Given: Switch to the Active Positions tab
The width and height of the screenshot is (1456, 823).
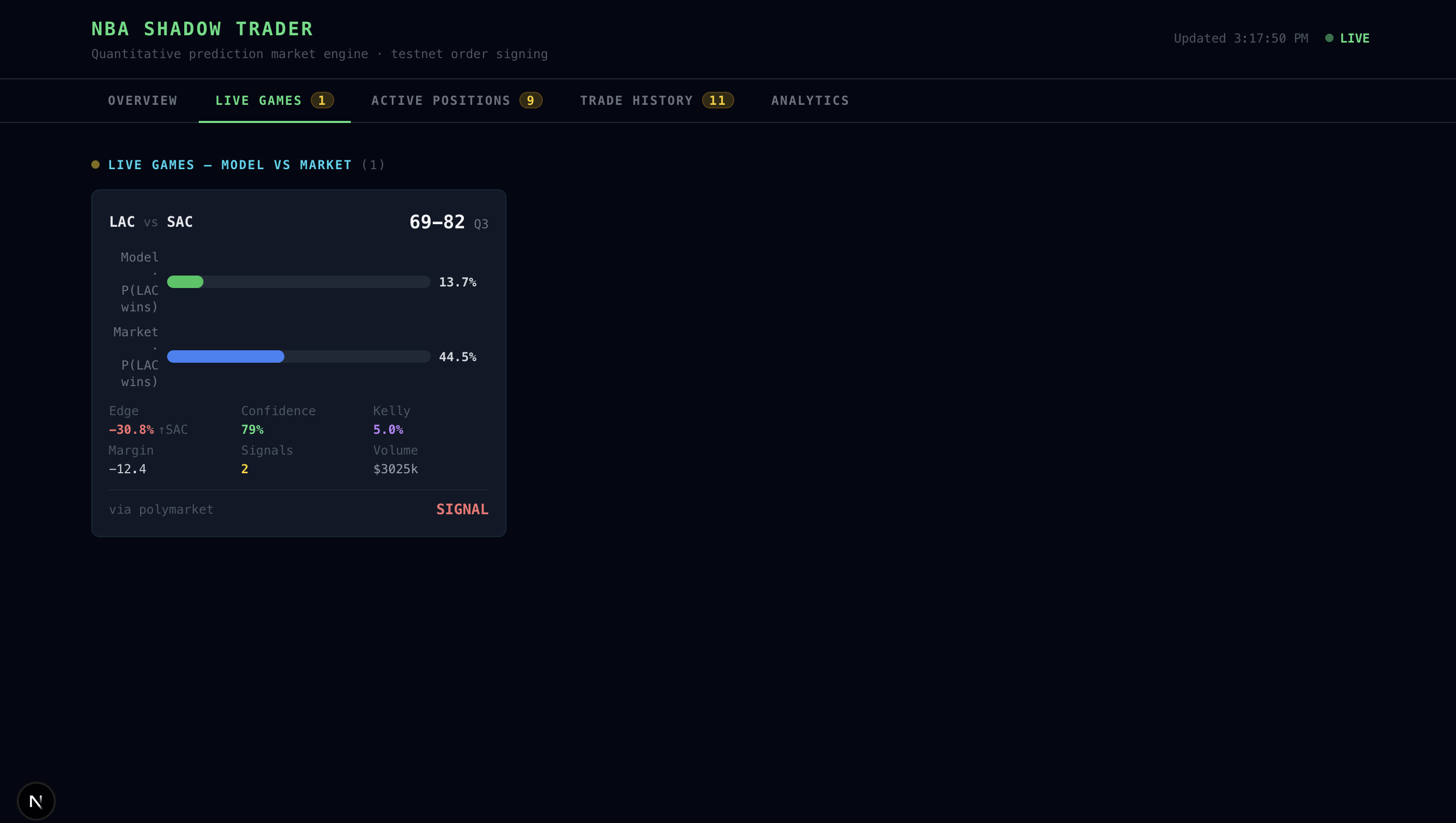Looking at the screenshot, I should pos(441,101).
